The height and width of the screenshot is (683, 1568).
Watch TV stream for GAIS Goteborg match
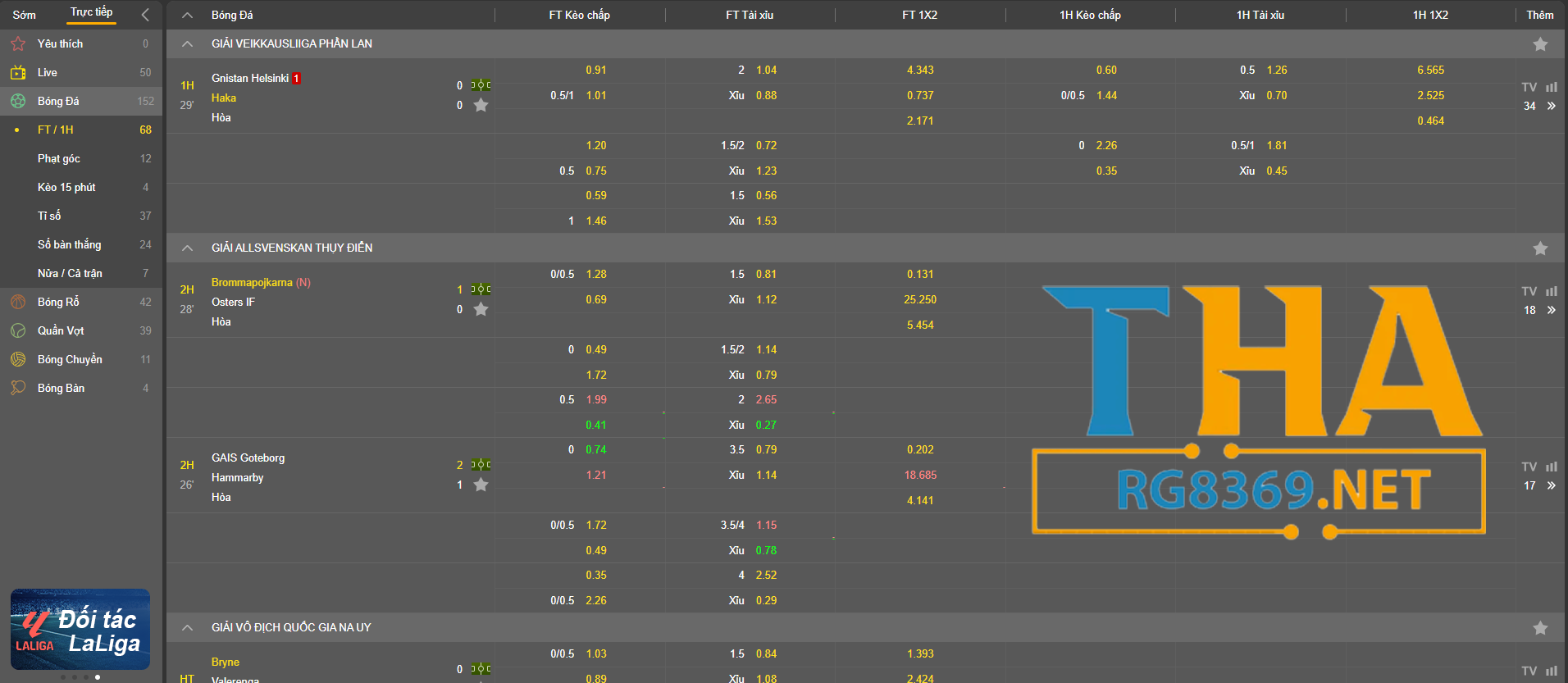tap(1529, 467)
